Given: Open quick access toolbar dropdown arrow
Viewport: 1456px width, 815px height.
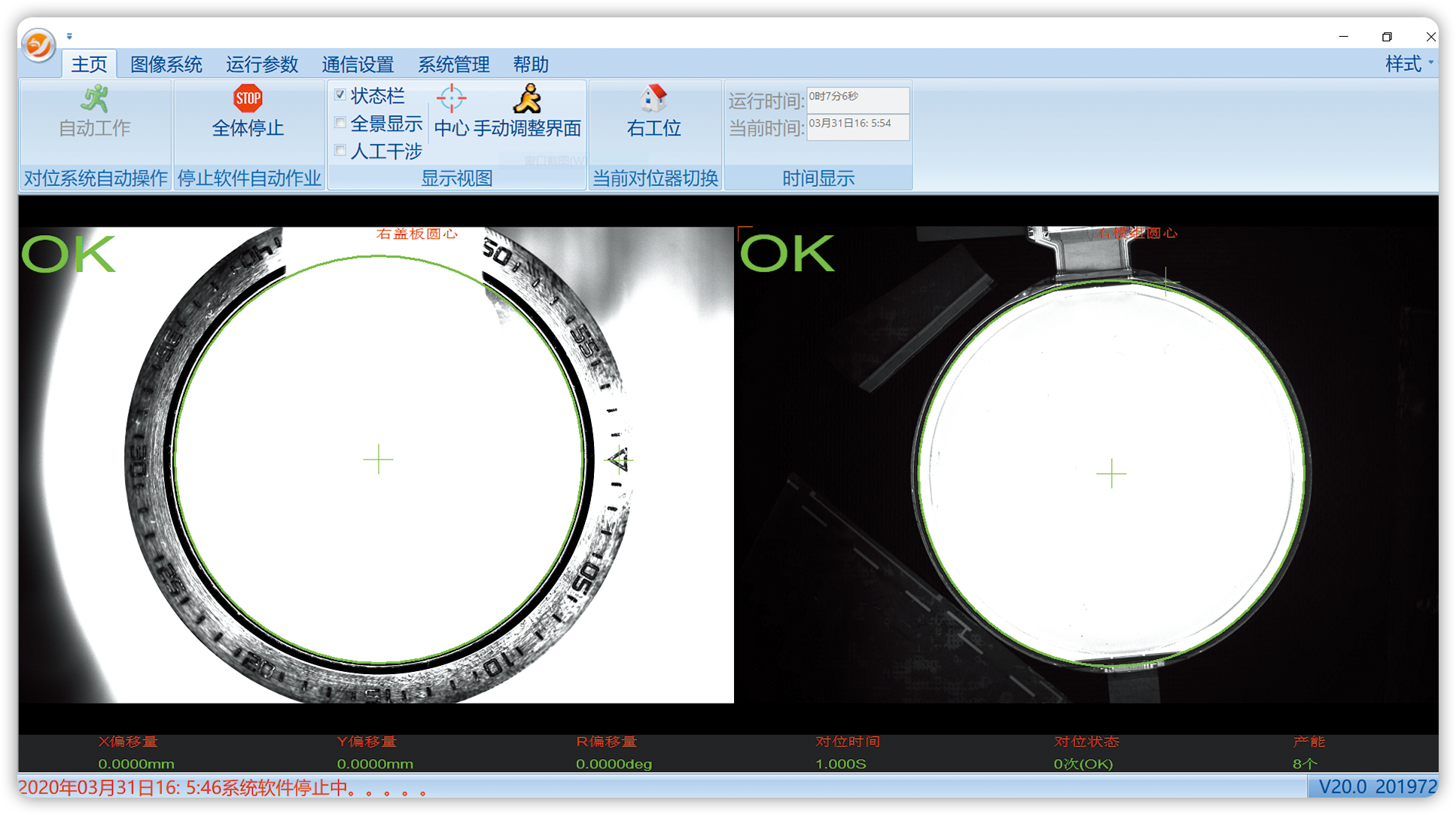Looking at the screenshot, I should pyautogui.click(x=69, y=36).
